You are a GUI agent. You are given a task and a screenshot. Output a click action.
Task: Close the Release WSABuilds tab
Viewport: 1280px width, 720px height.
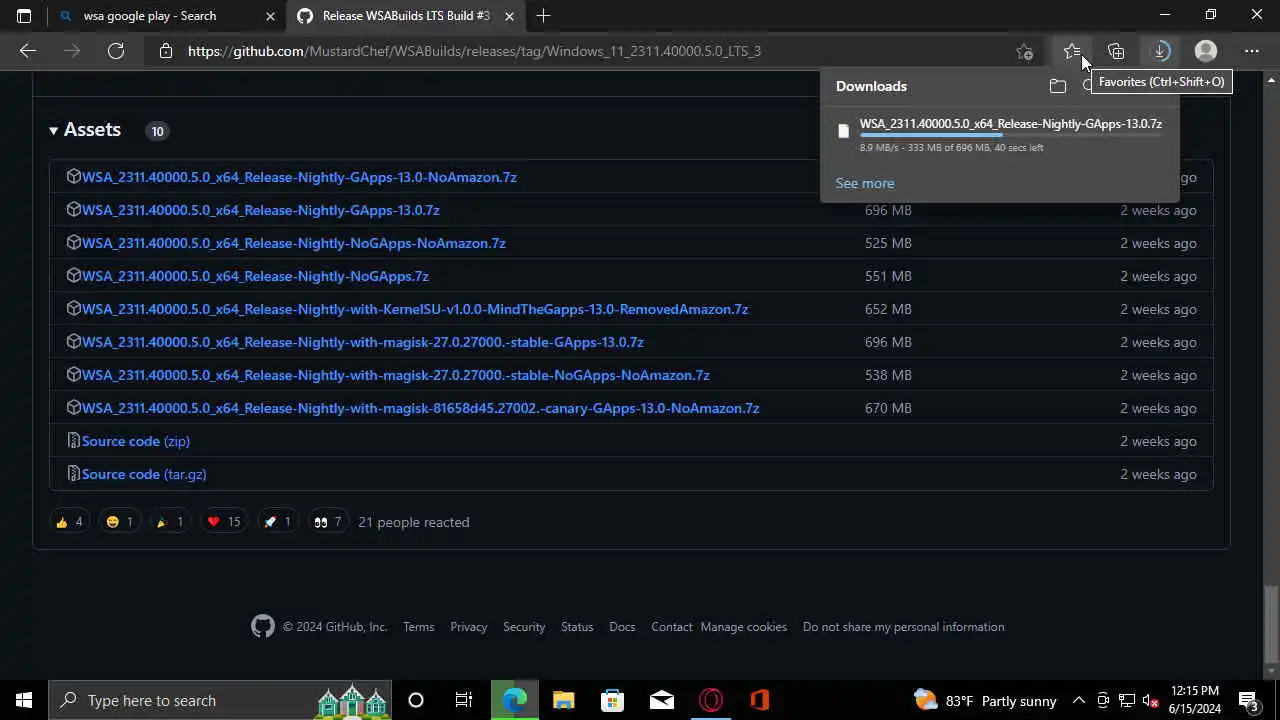point(509,16)
